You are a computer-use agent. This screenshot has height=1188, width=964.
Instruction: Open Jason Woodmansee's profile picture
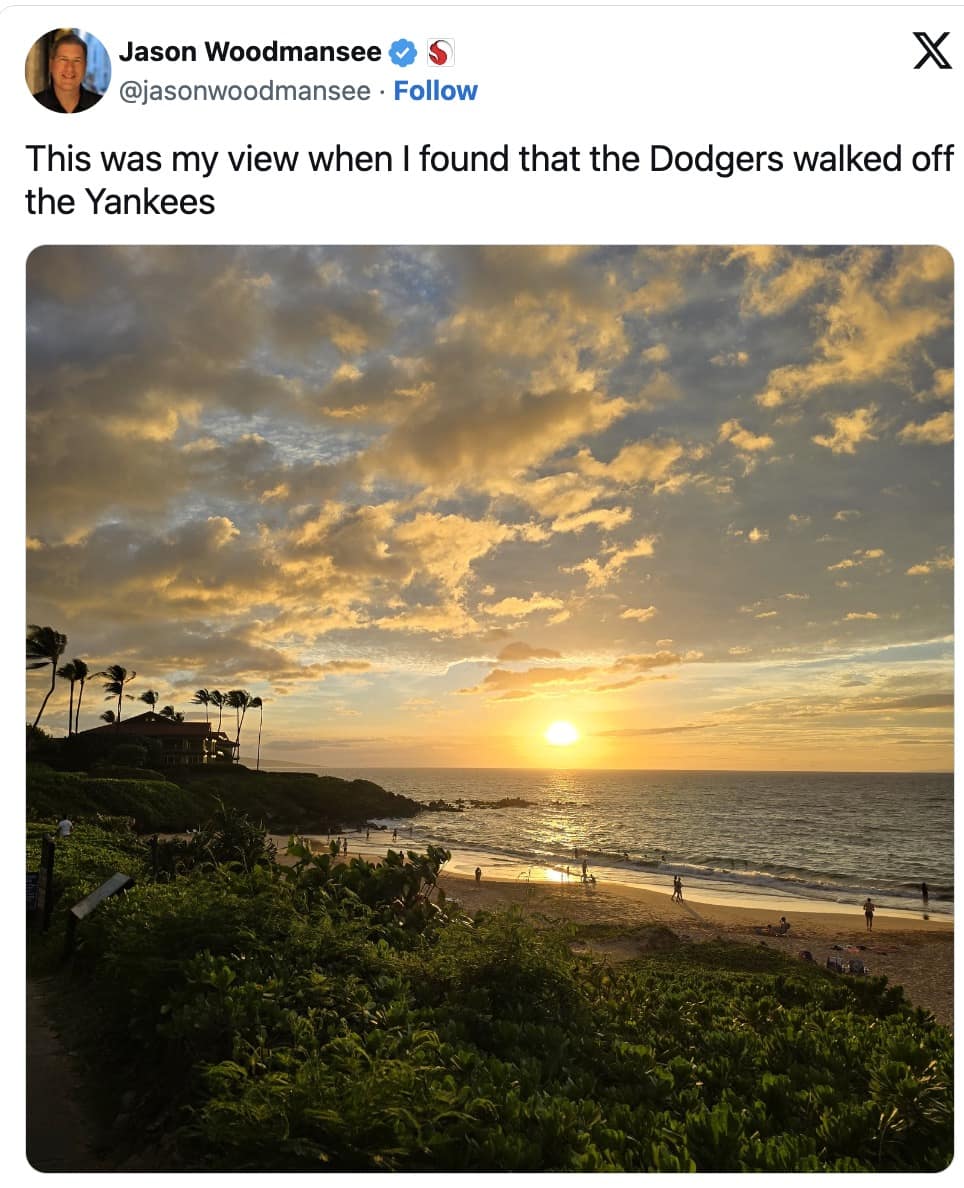[x=68, y=70]
